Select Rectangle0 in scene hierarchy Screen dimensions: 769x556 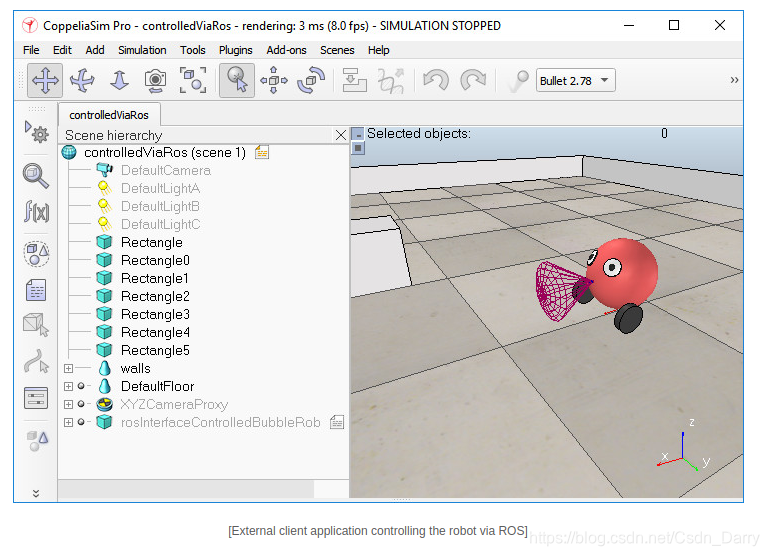(155, 260)
